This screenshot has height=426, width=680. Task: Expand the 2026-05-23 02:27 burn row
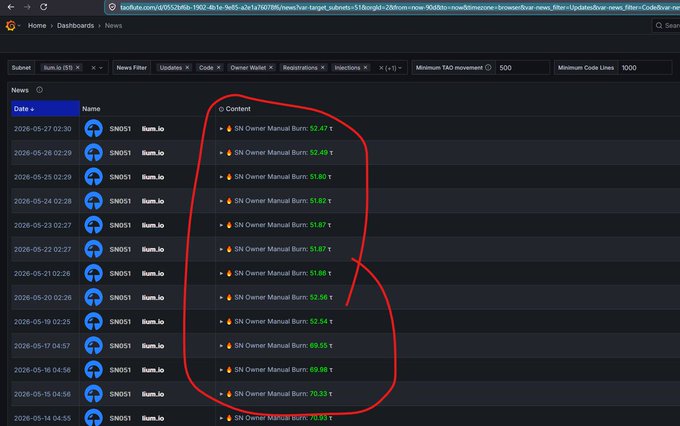221,225
